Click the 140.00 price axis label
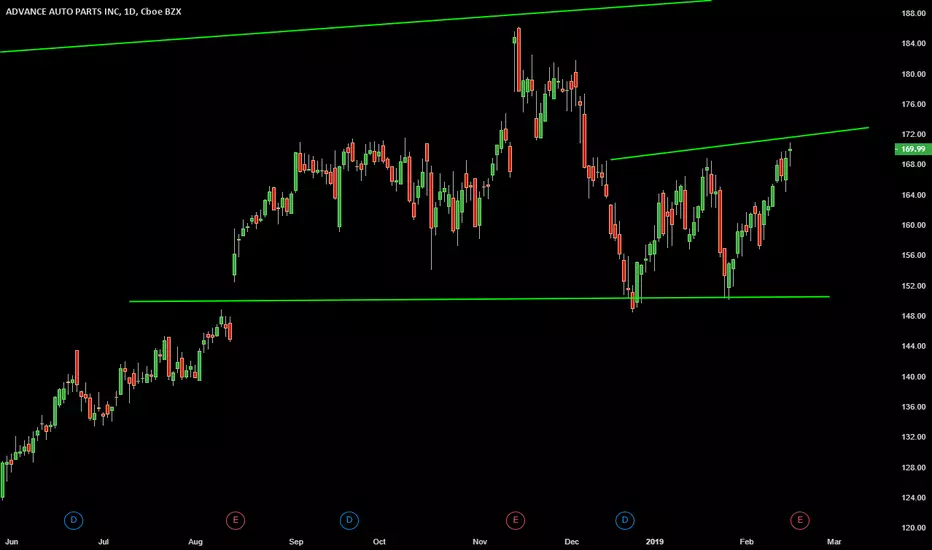 click(x=913, y=377)
